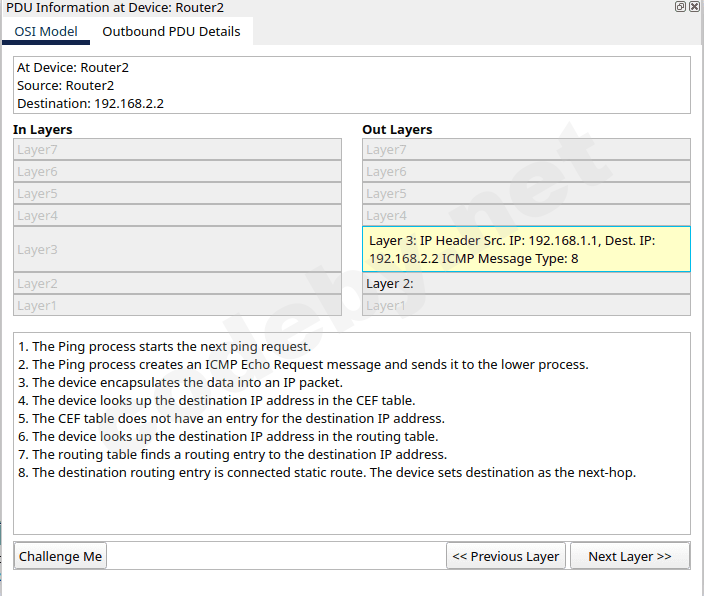Close the PDU Information window
This screenshot has height=596, width=704.
694,7
